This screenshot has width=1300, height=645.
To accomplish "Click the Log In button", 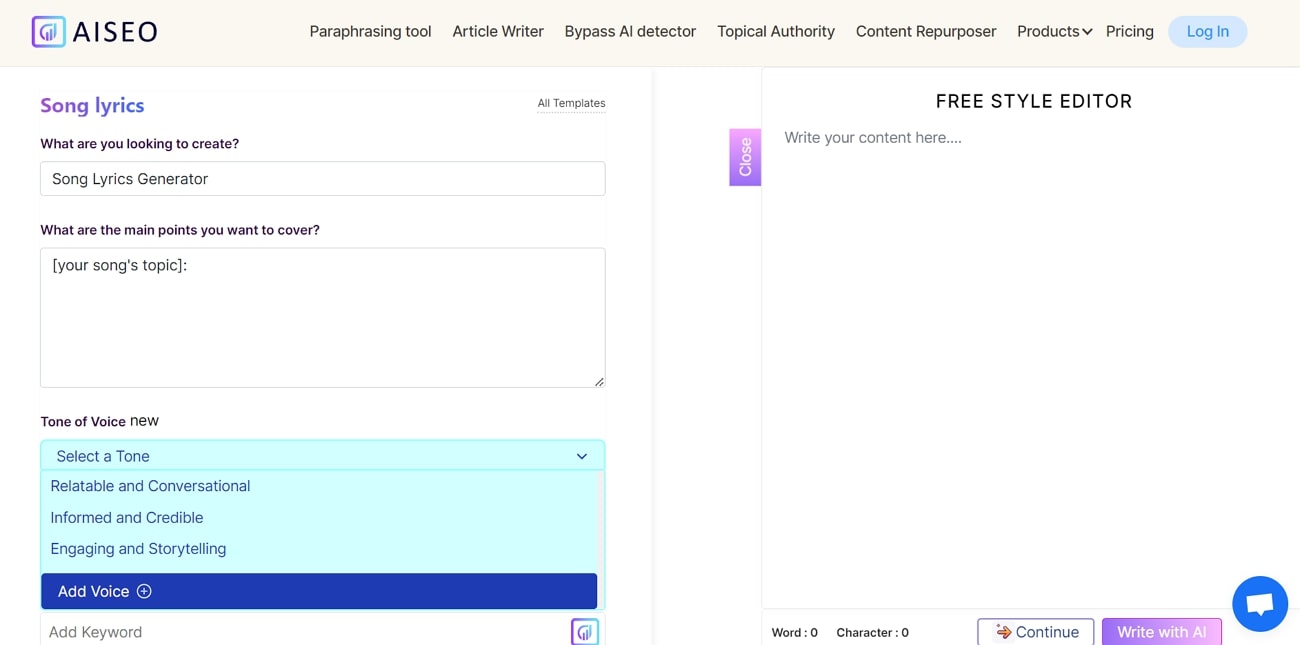I will (x=1207, y=31).
